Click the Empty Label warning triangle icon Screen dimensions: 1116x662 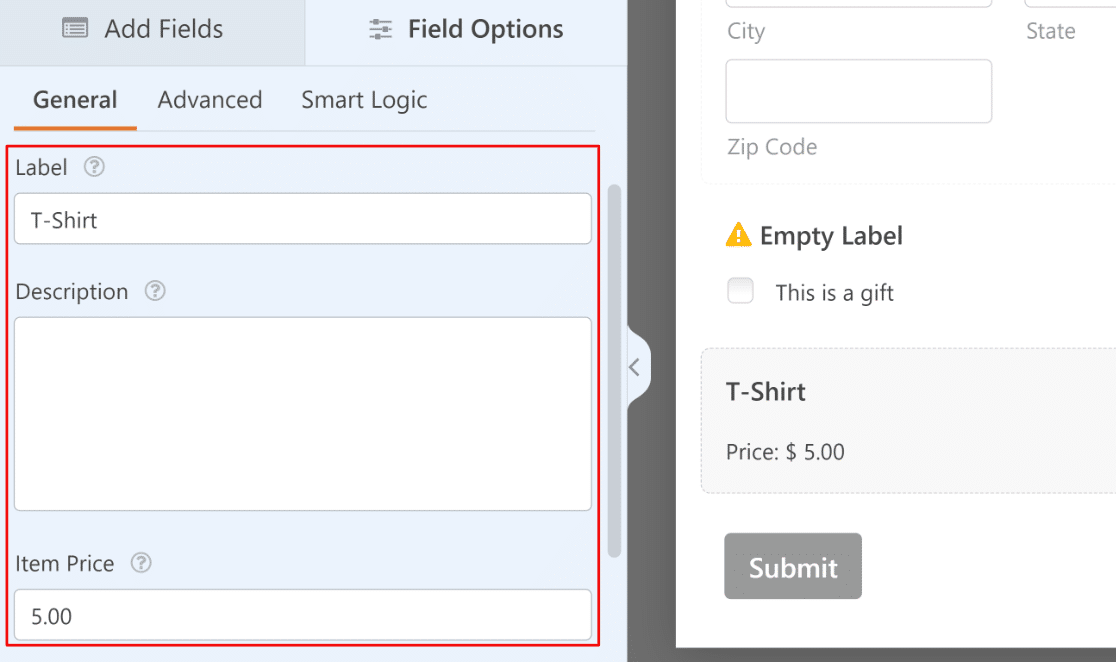tap(738, 234)
